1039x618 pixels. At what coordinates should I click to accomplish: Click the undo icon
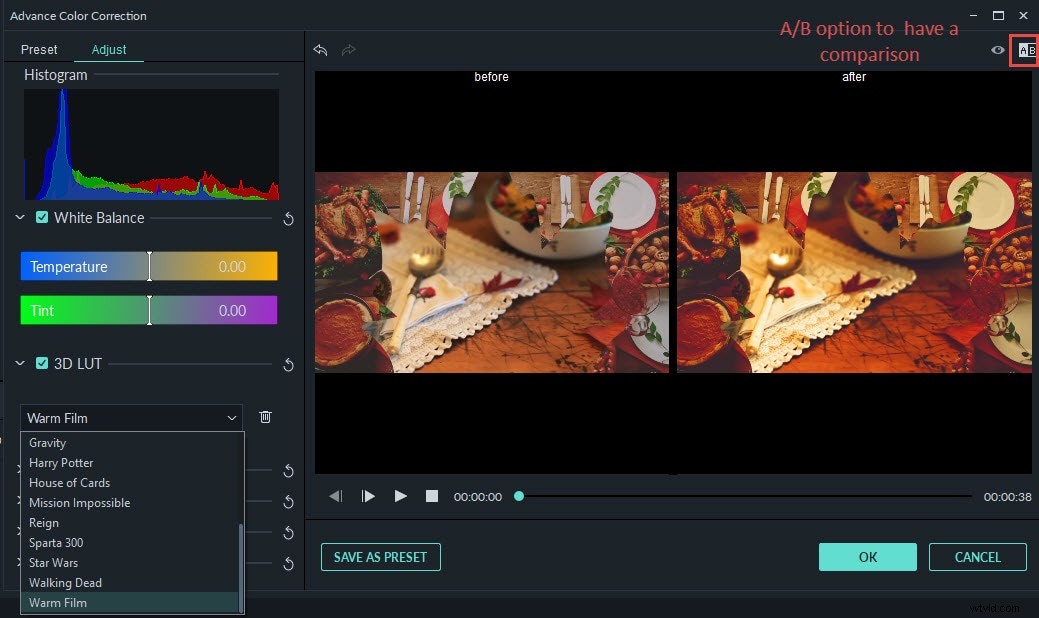[319, 50]
